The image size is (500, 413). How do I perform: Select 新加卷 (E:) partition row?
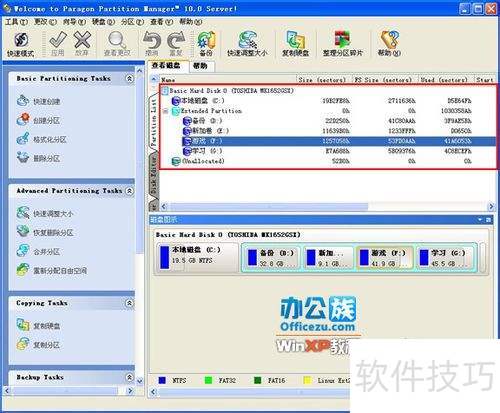tap(328, 131)
